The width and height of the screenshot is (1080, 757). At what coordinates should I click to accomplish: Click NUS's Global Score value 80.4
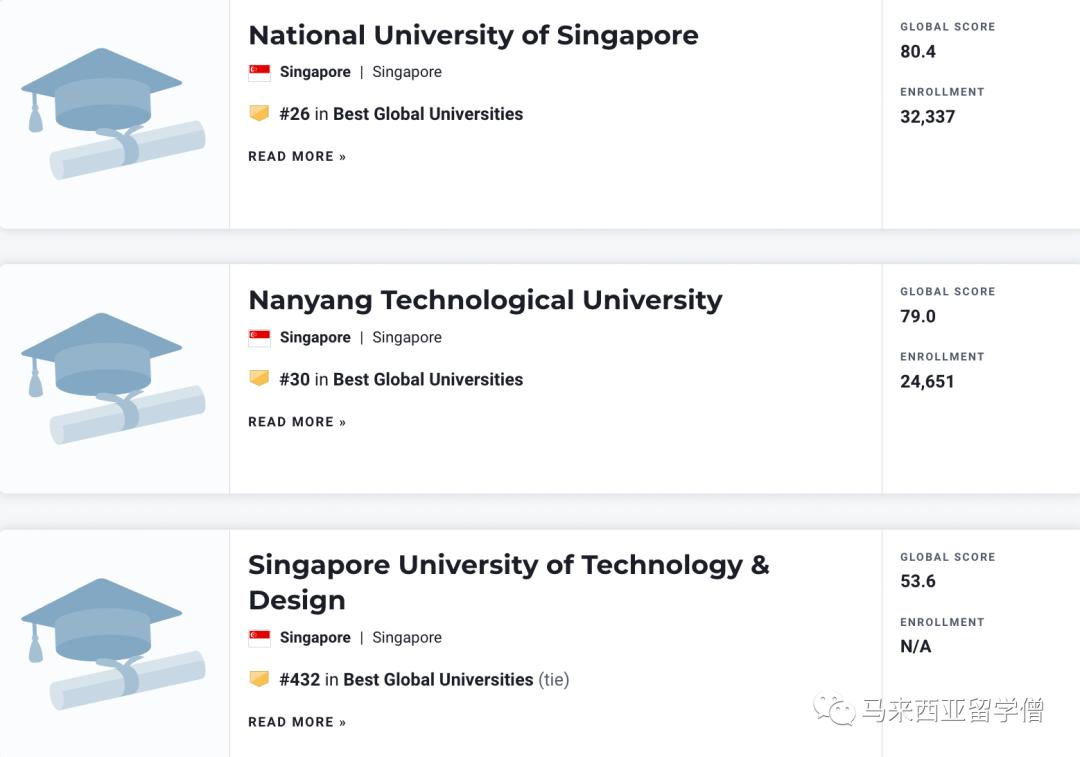click(x=917, y=51)
